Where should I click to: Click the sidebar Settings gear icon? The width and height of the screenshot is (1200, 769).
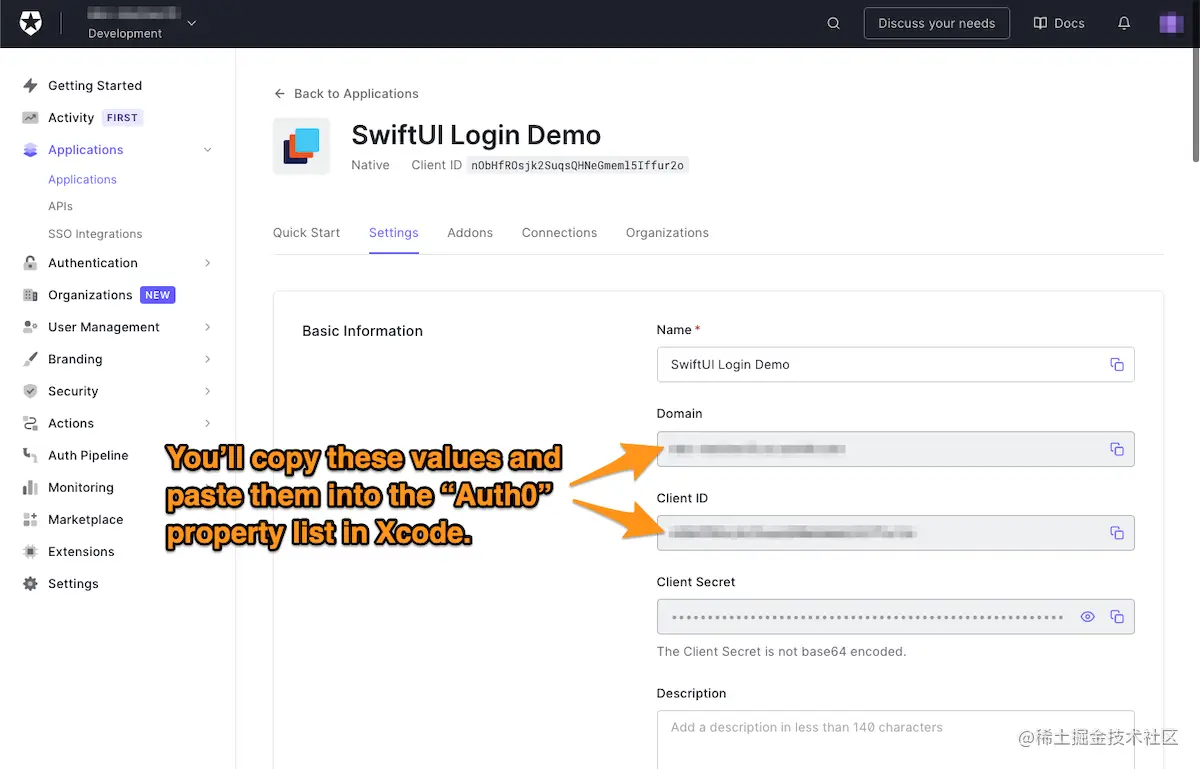coord(30,583)
